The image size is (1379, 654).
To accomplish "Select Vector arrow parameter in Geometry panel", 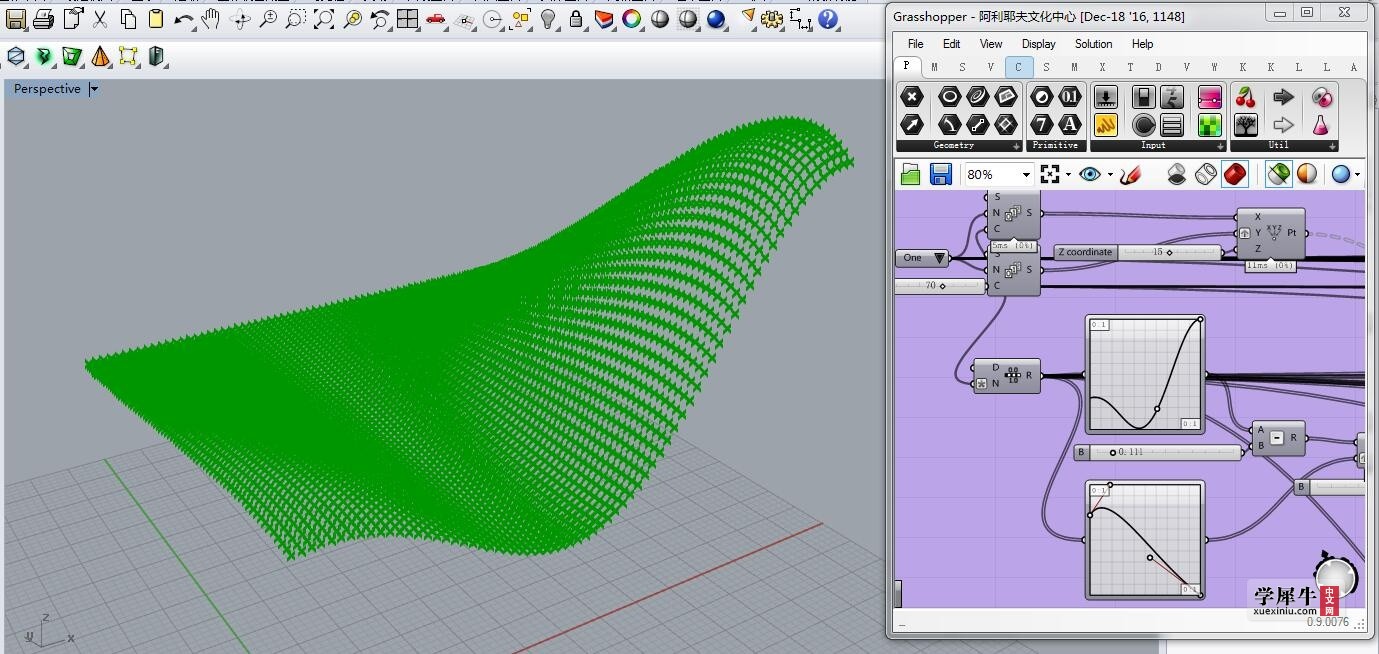I will pos(911,125).
